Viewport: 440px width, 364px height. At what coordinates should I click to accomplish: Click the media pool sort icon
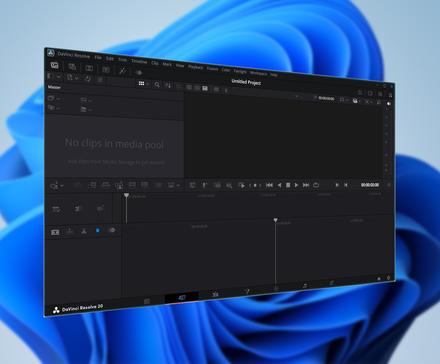(x=168, y=86)
